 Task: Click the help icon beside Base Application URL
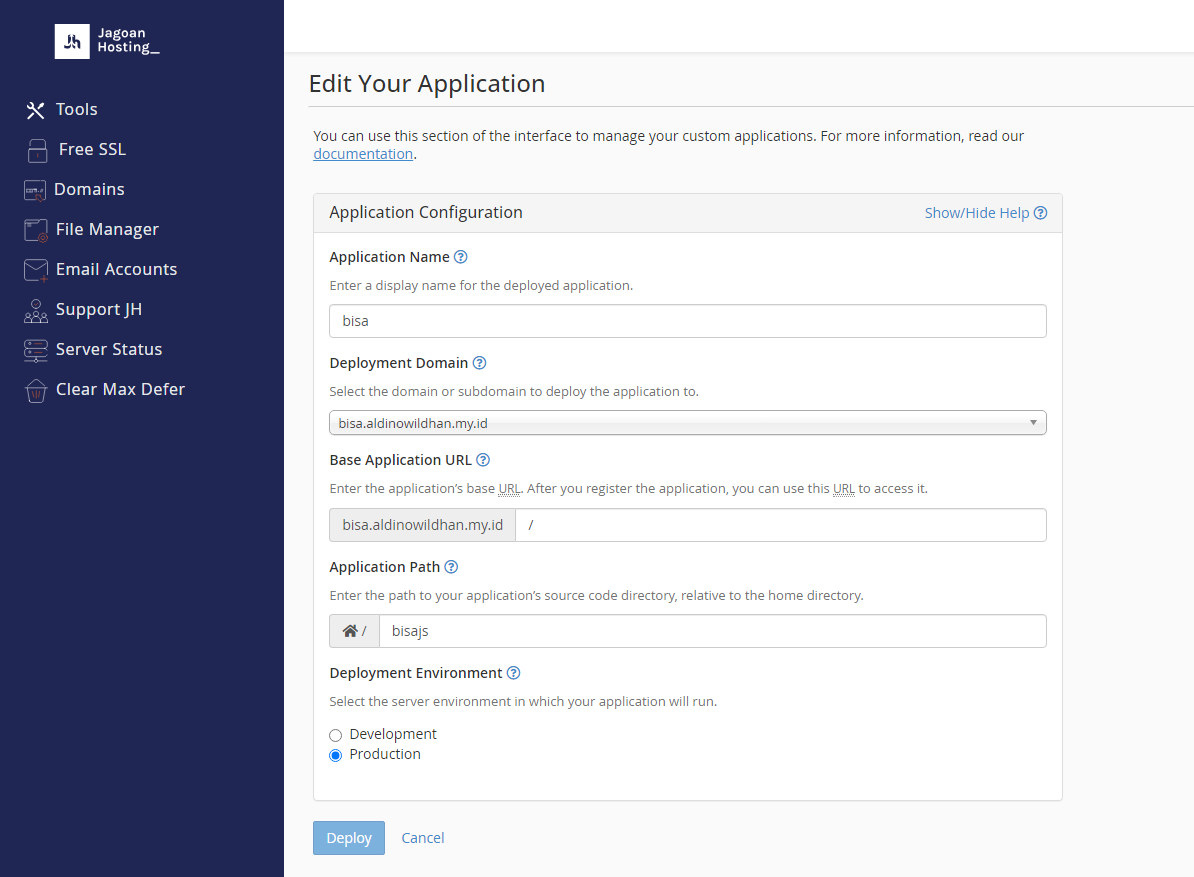(483, 460)
